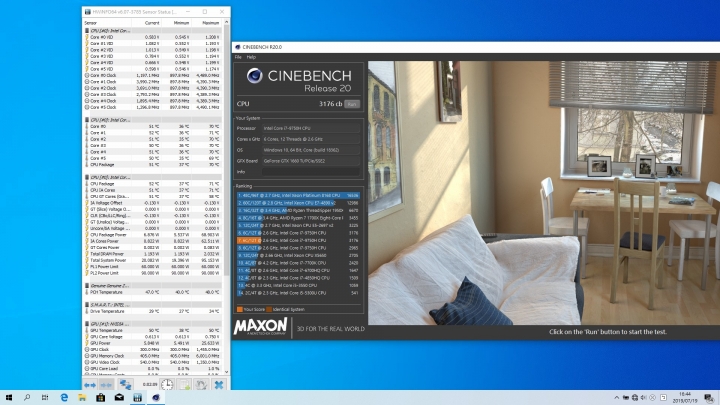Open the taskbar clock and date

pyautogui.click(x=685, y=398)
